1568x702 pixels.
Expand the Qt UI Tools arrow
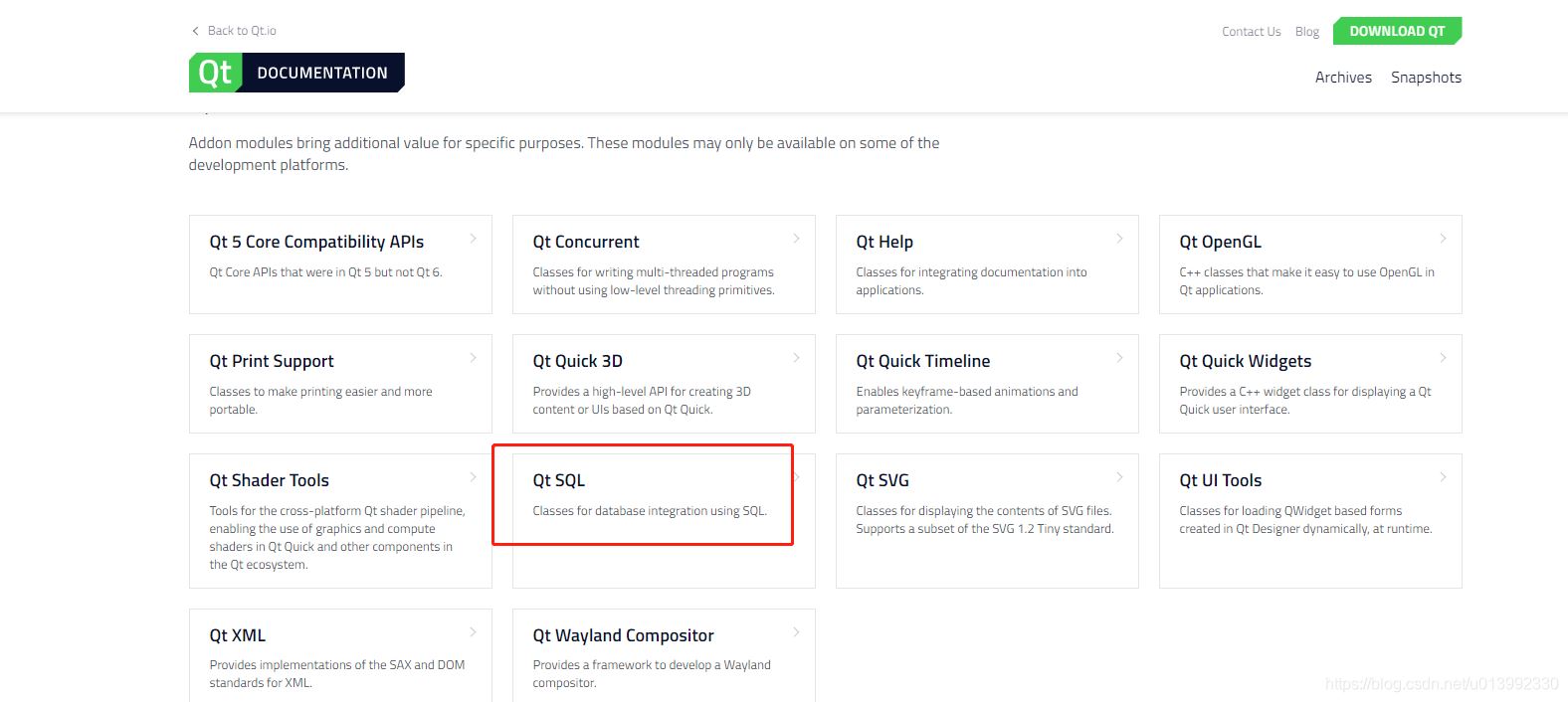tap(1443, 477)
